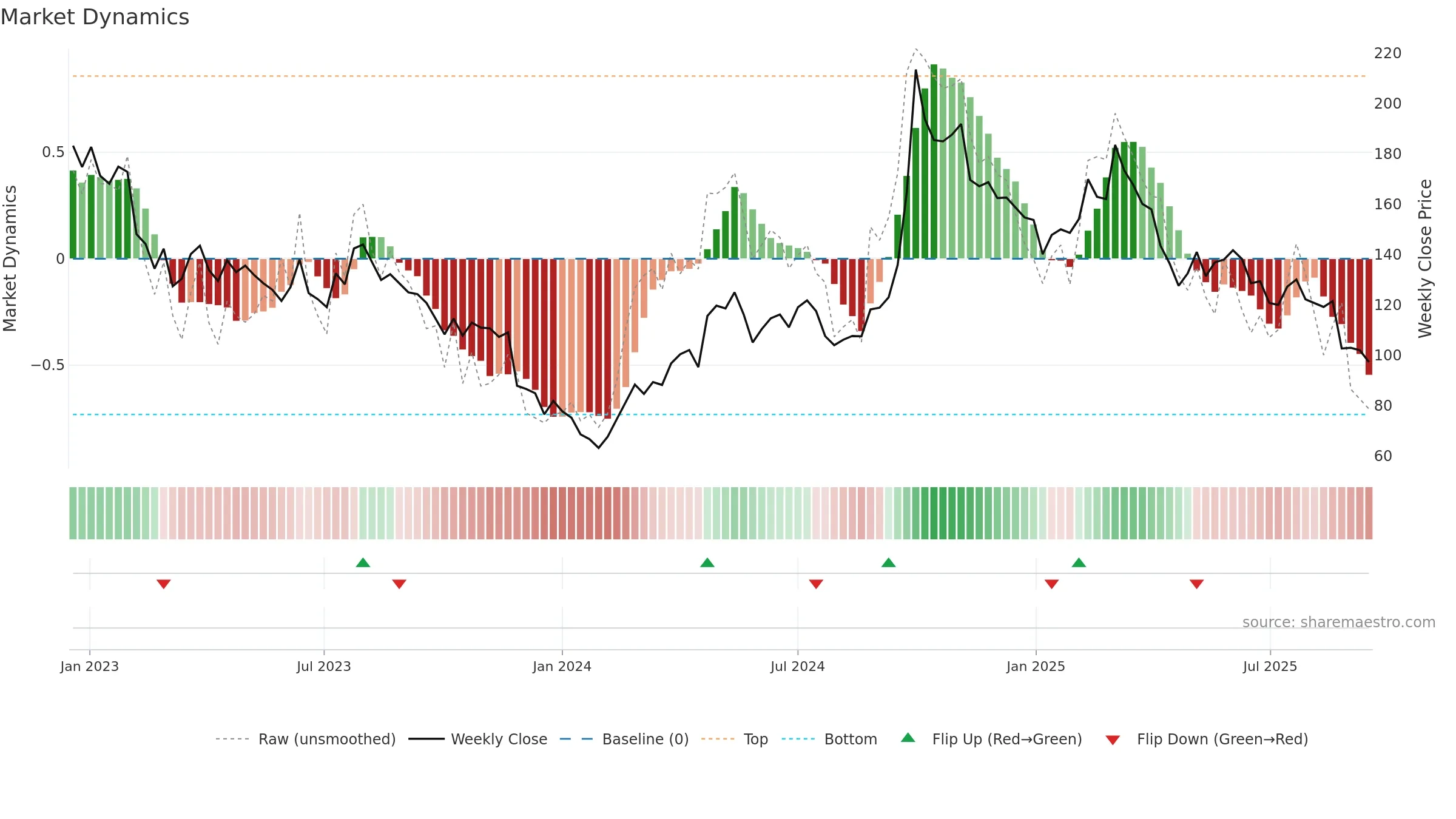The width and height of the screenshot is (1456, 819).
Task: Click the Jul 2023 axis label
Action: 324,667
